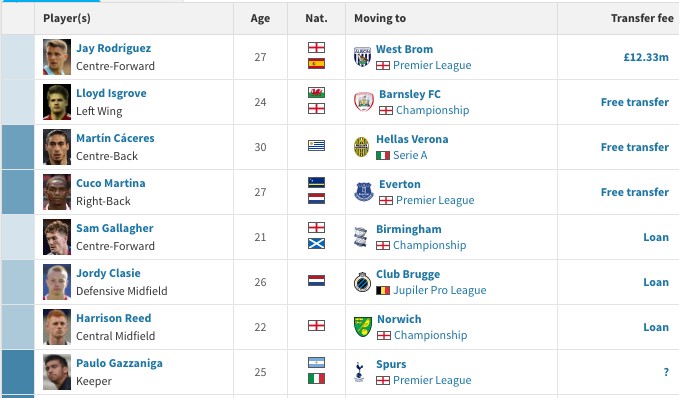Follow the Jupiler Pro League link
The width and height of the screenshot is (679, 398).
(440, 290)
